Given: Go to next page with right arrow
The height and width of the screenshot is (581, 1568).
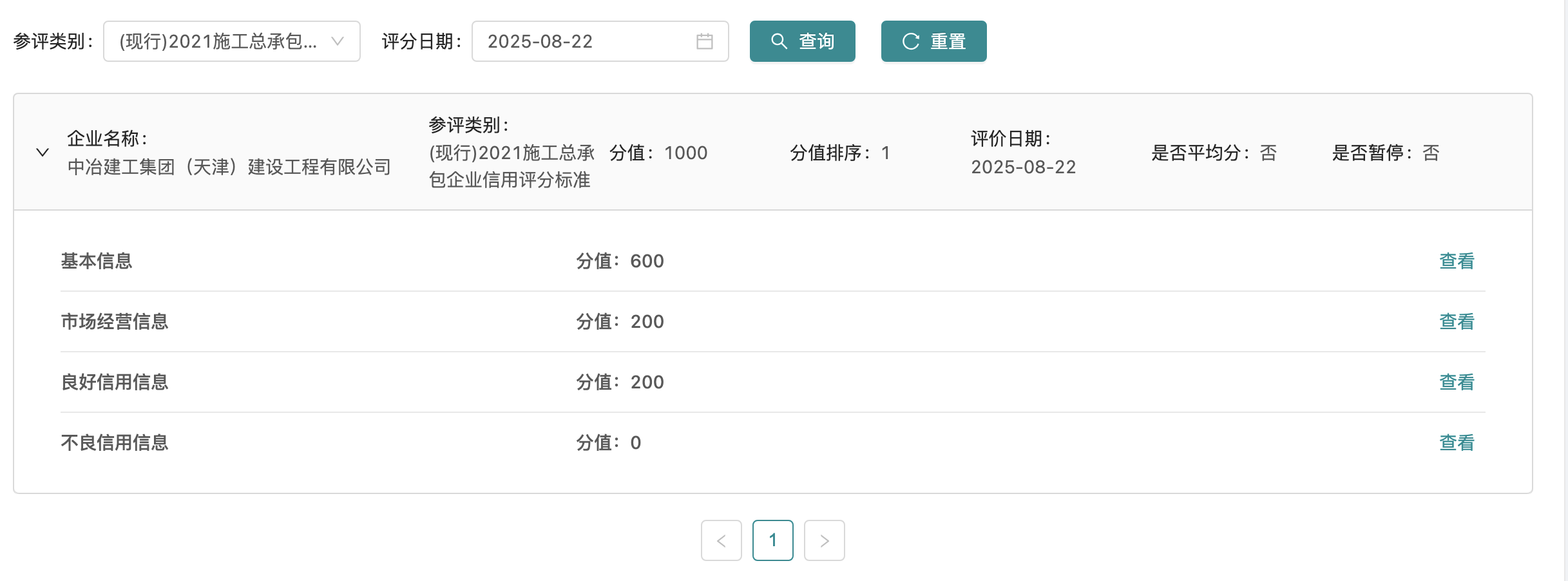Looking at the screenshot, I should point(824,540).
